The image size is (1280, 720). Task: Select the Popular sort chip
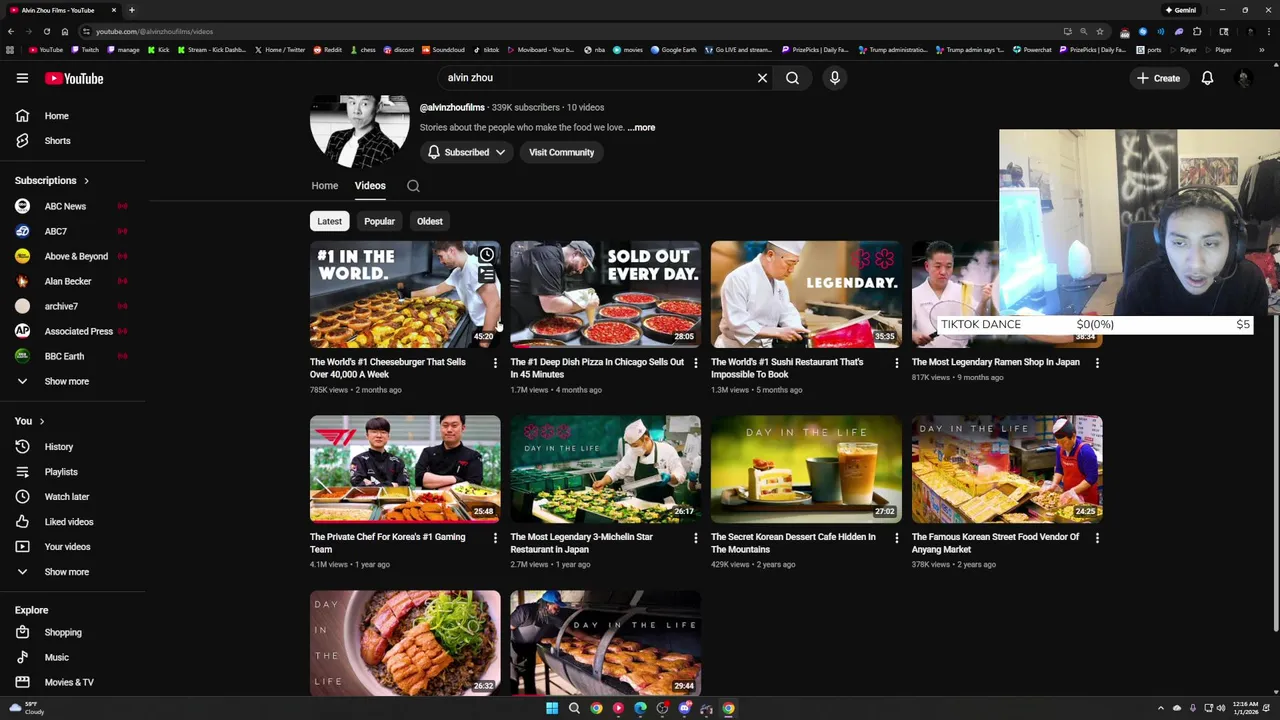(379, 221)
